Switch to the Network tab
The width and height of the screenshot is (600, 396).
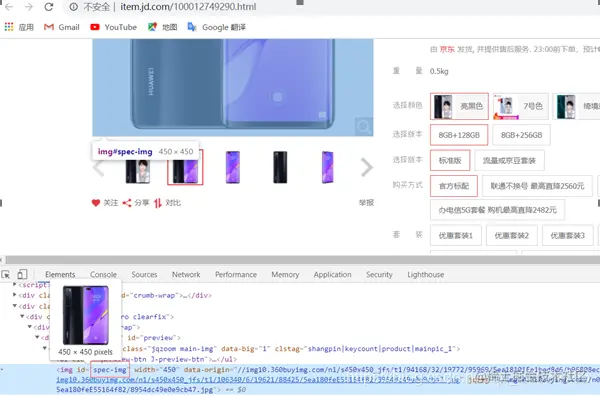pyautogui.click(x=186, y=274)
